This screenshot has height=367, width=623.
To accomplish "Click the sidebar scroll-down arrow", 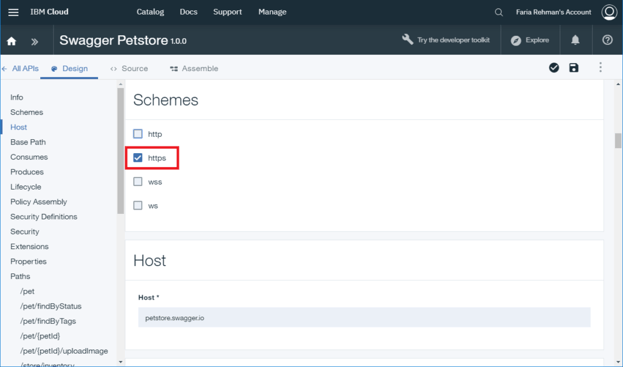I will click(120, 362).
